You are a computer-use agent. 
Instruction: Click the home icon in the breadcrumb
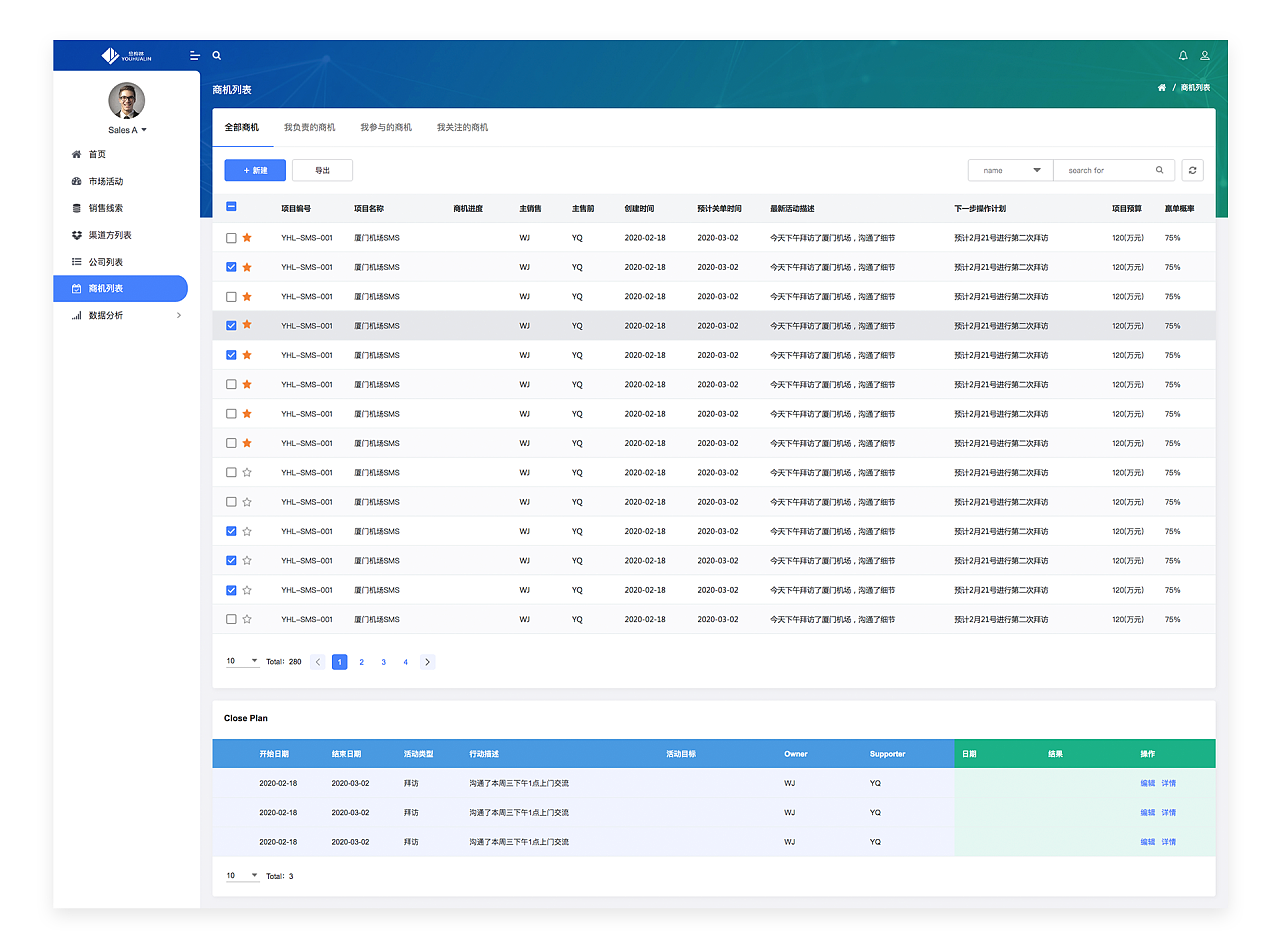(x=1161, y=88)
